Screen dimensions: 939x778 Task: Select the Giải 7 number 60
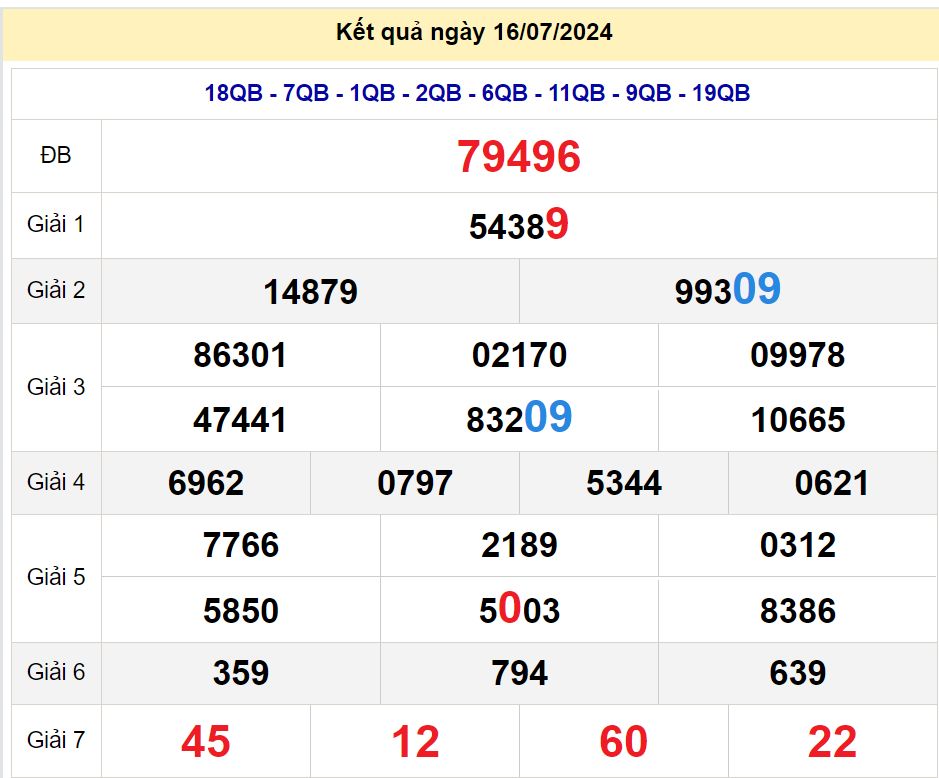pyautogui.click(x=623, y=742)
